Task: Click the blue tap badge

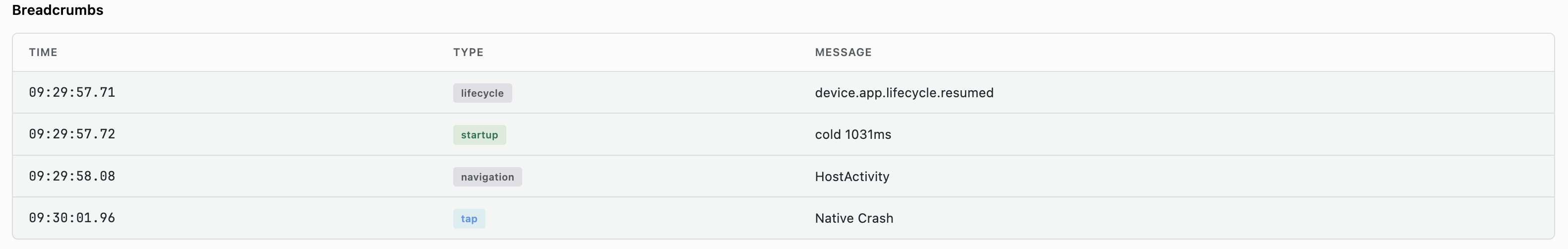Action: 469,219
